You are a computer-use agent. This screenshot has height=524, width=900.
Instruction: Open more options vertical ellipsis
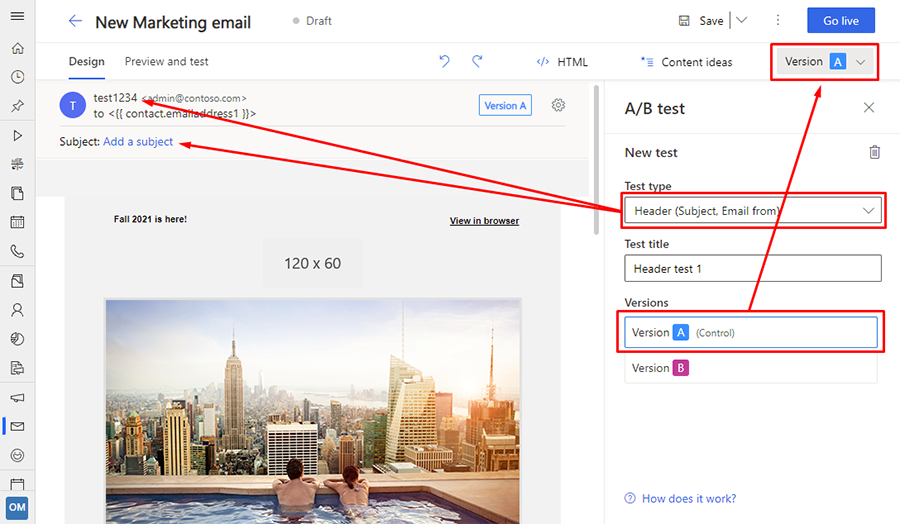(x=778, y=21)
